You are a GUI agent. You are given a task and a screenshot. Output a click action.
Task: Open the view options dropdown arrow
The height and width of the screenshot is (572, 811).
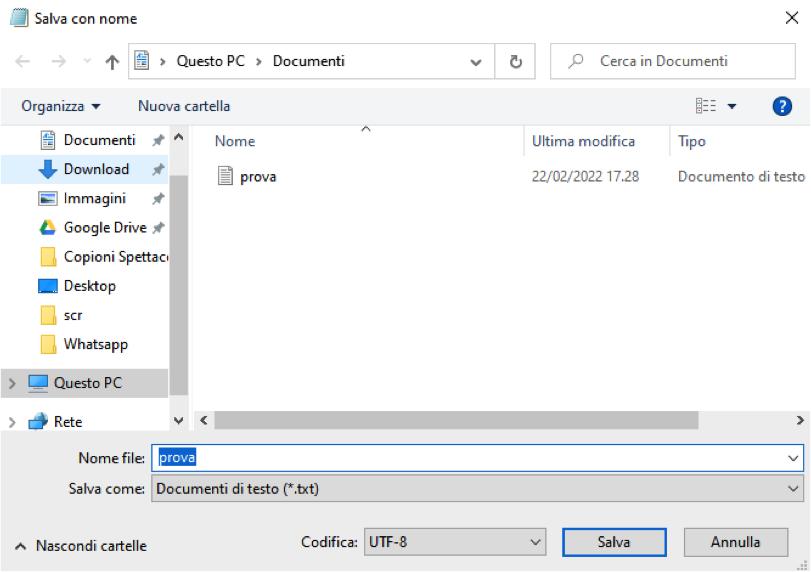tap(732, 107)
